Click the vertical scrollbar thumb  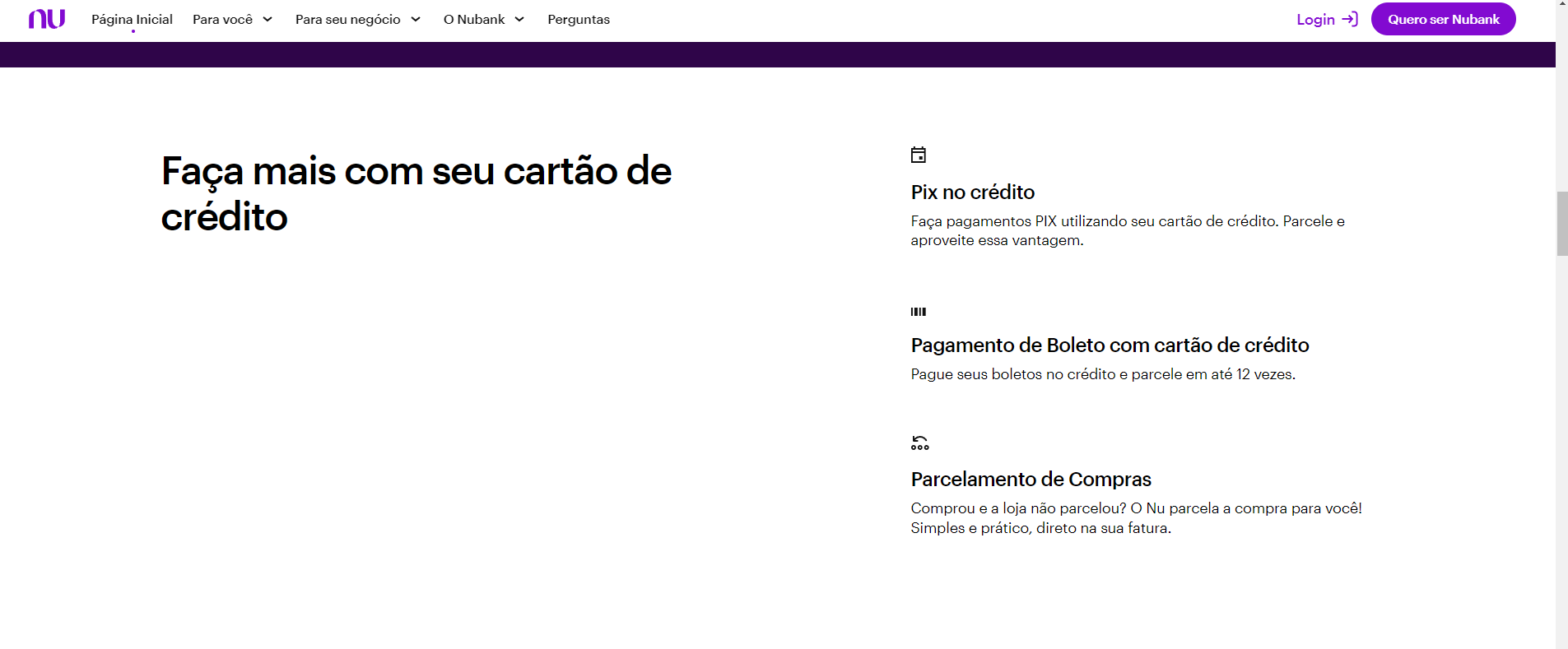[x=1561, y=223]
